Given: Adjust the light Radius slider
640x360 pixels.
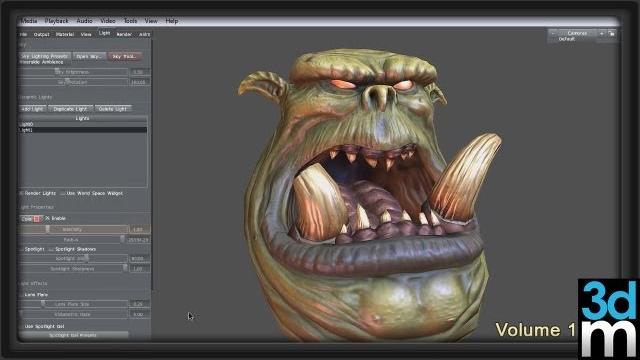Looking at the screenshot, I should [73, 240].
